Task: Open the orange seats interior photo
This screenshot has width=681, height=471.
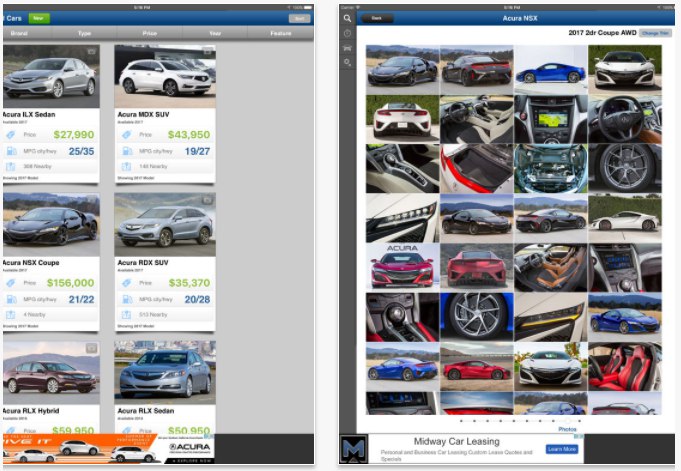Action: 550,267
